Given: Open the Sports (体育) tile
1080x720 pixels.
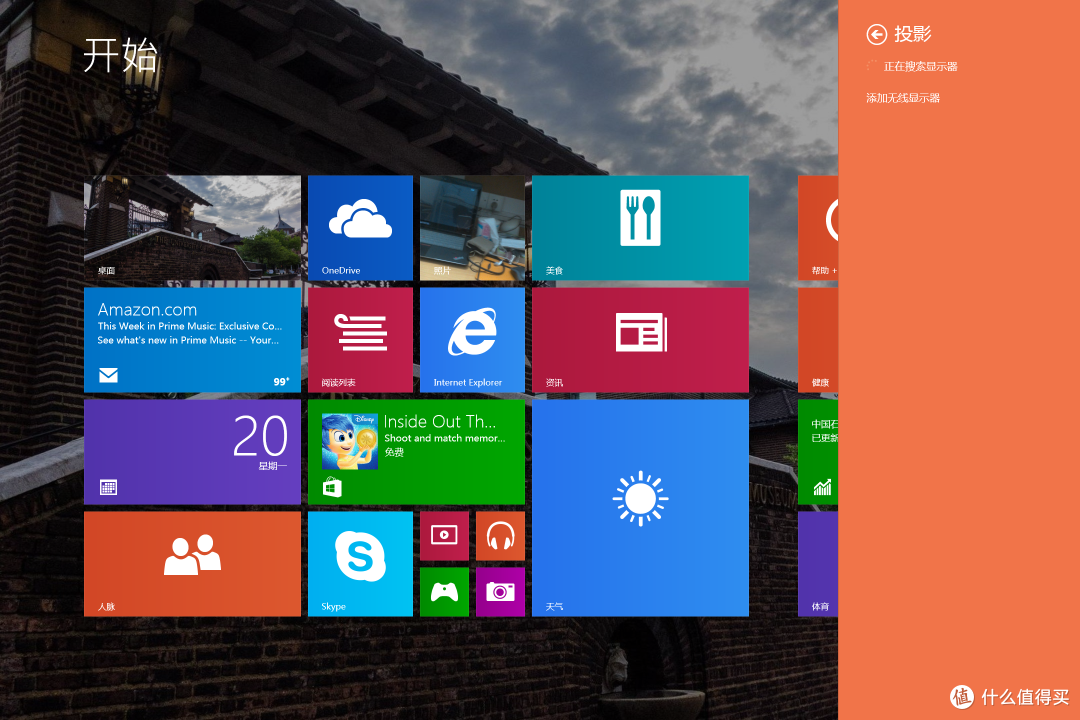Looking at the screenshot, I should click(818, 564).
